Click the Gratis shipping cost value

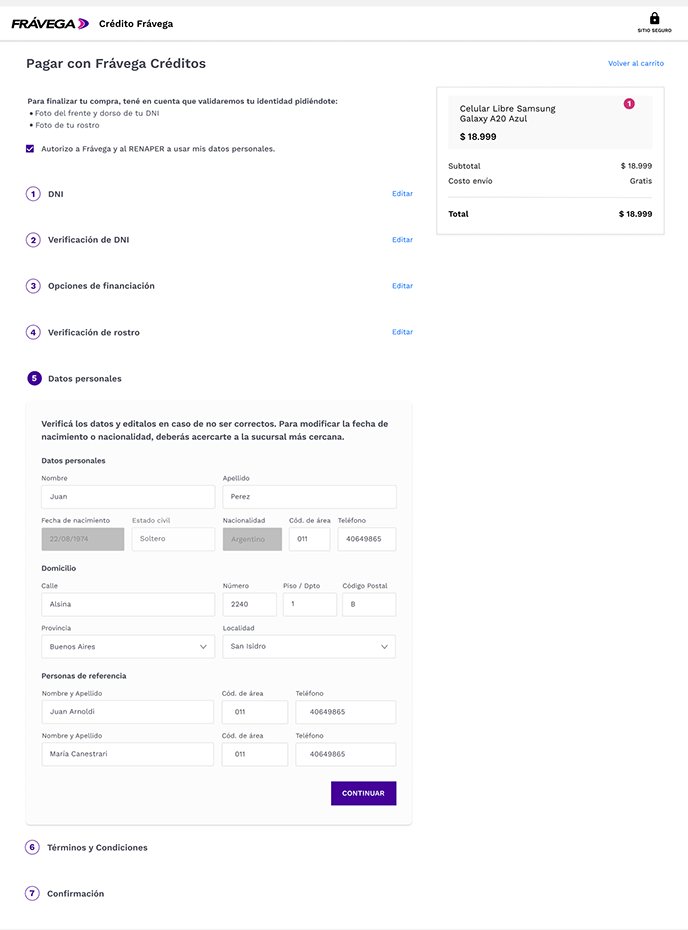pyautogui.click(x=641, y=181)
